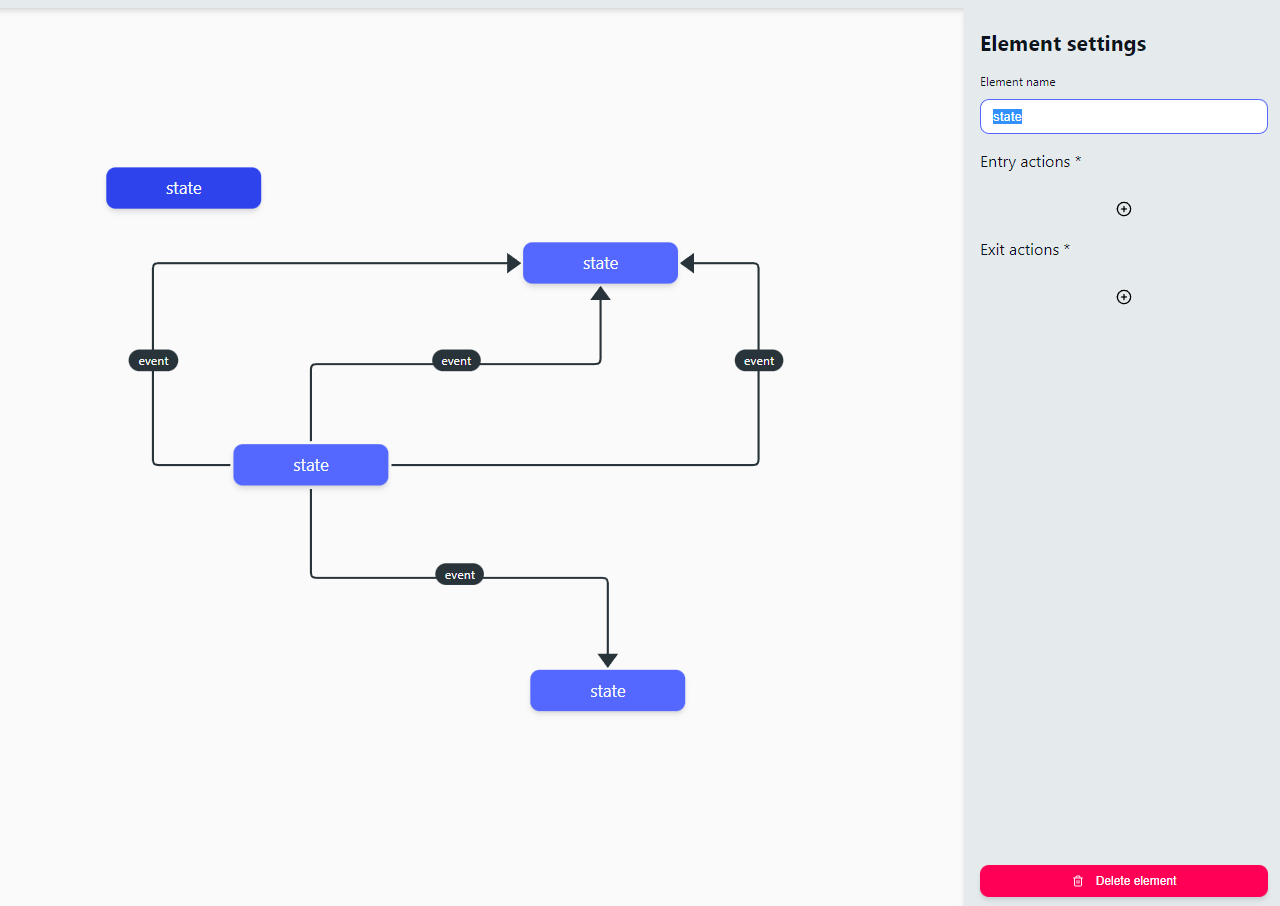Image resolution: width=1280 pixels, height=906 pixels.
Task: Select the central source state node
Action: pyautogui.click(x=311, y=465)
